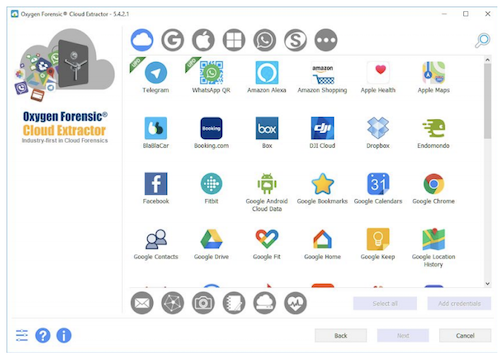Filter by camera photo icon

[203, 303]
